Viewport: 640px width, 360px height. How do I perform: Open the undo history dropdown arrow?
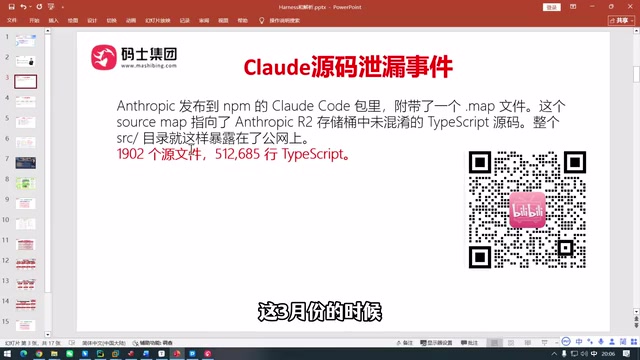[30, 7]
